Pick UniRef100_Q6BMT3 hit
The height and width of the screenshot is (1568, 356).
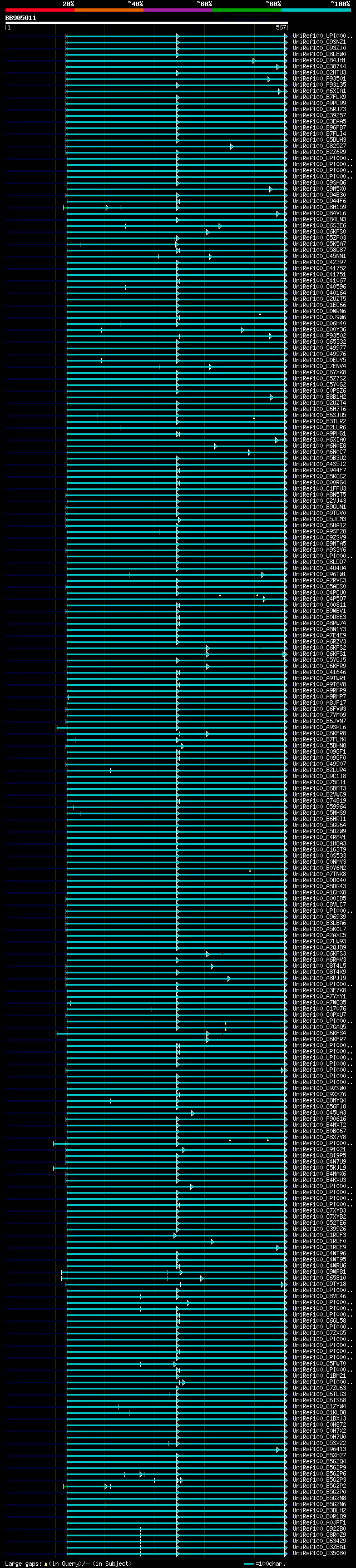319,788
